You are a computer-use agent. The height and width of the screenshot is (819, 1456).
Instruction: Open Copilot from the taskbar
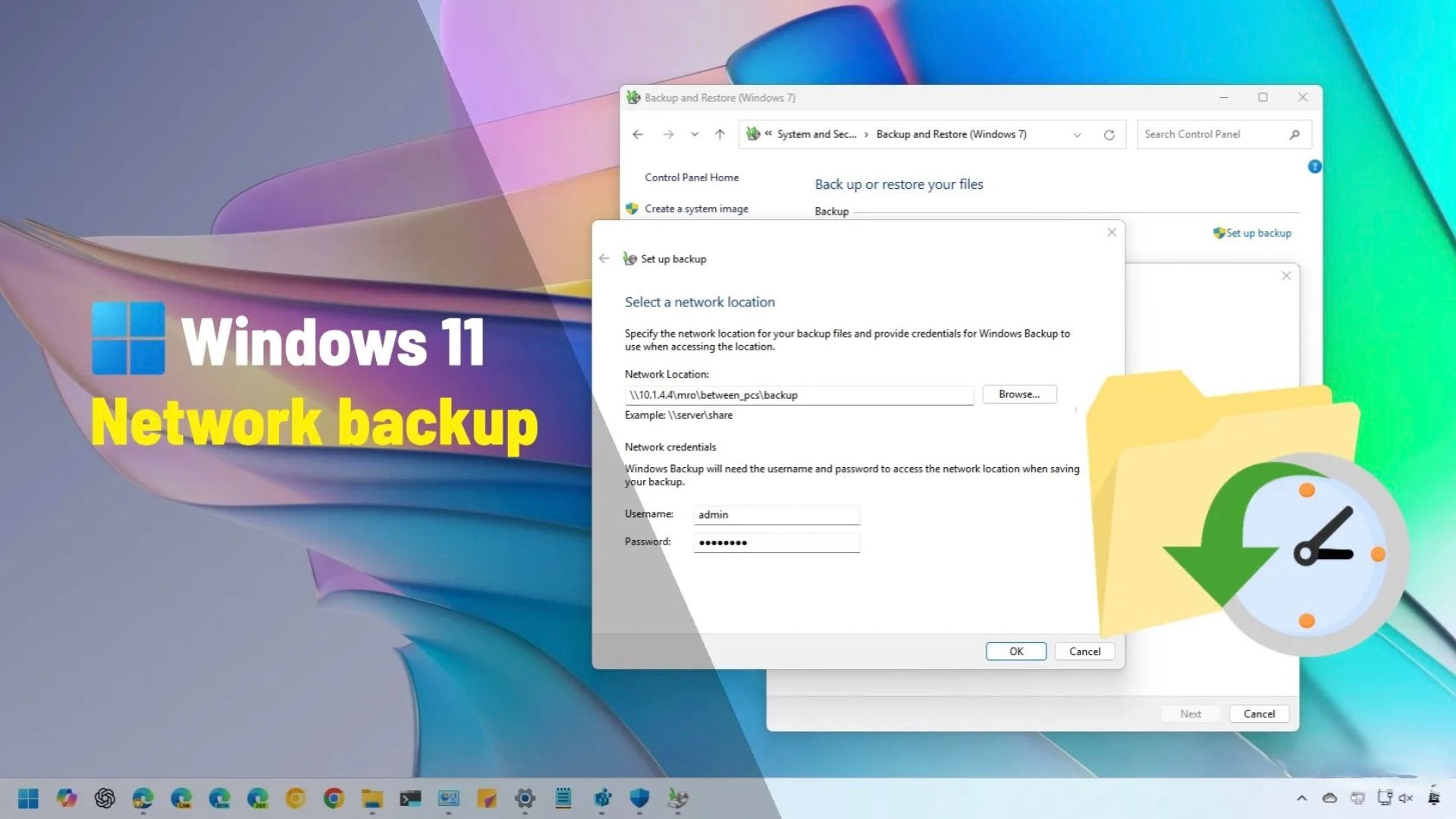pyautogui.click(x=65, y=799)
